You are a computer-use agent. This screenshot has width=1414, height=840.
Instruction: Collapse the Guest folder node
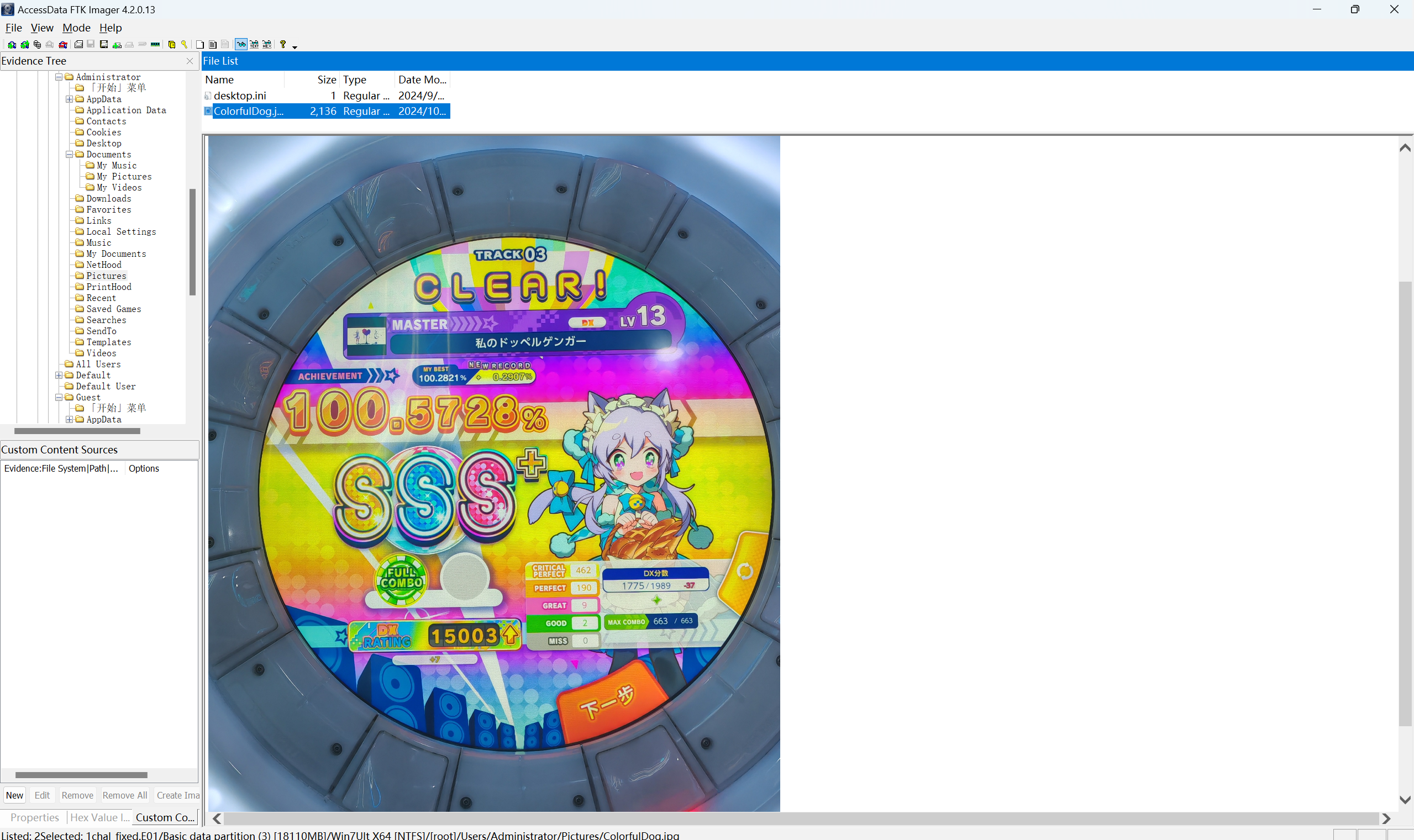(59, 398)
